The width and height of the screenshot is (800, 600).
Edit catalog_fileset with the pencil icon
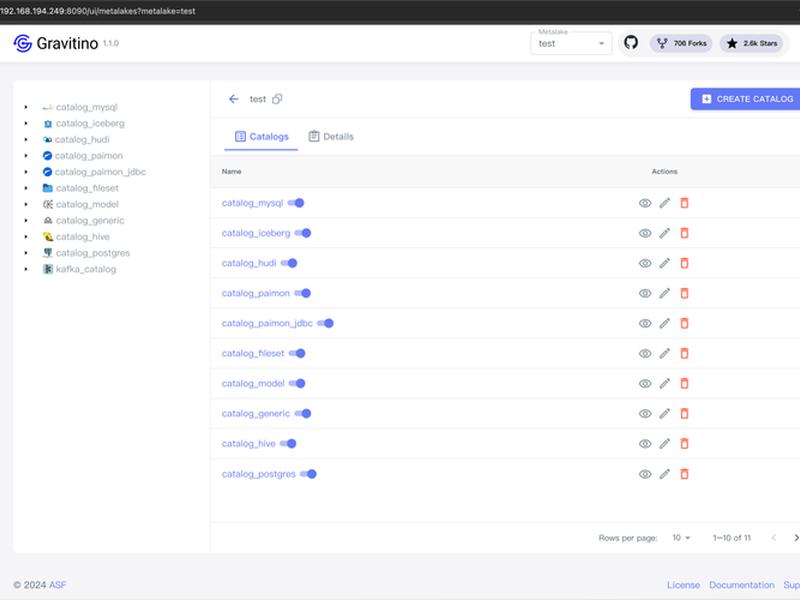[664, 354]
